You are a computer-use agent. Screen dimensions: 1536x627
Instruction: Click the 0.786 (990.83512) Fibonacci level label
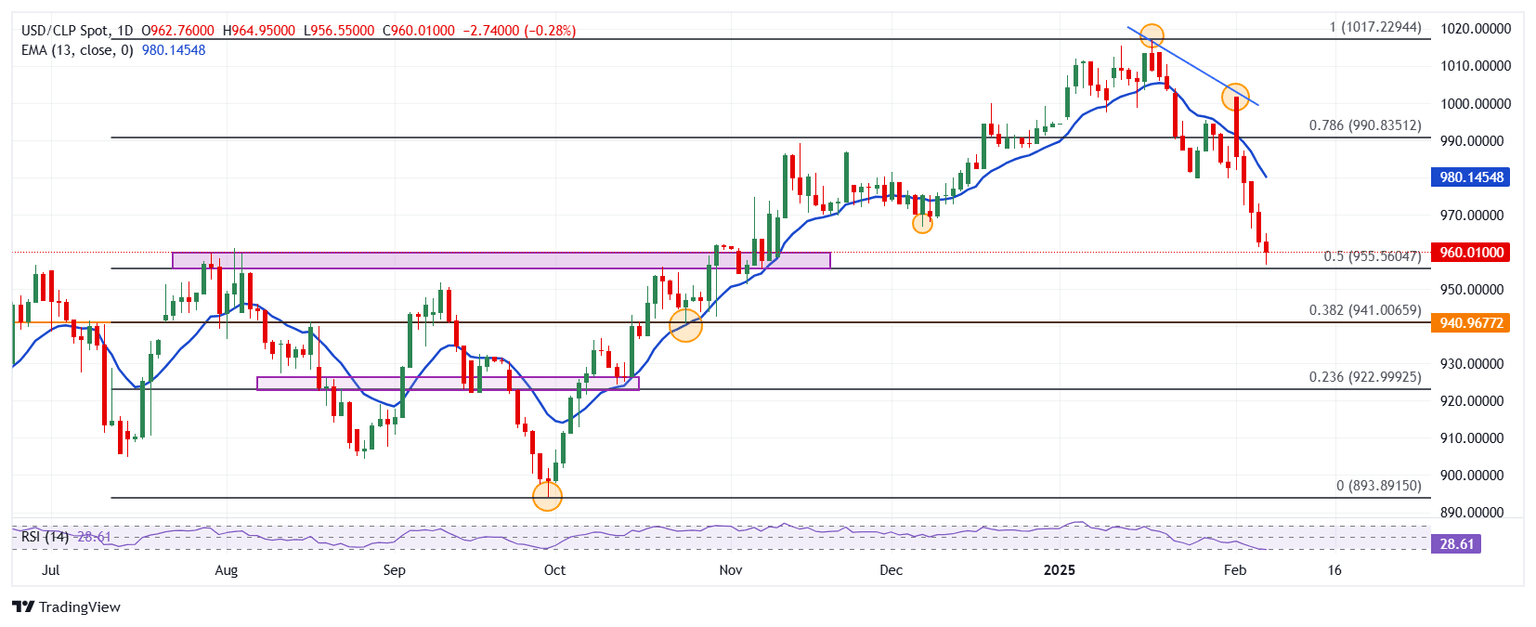1364,126
